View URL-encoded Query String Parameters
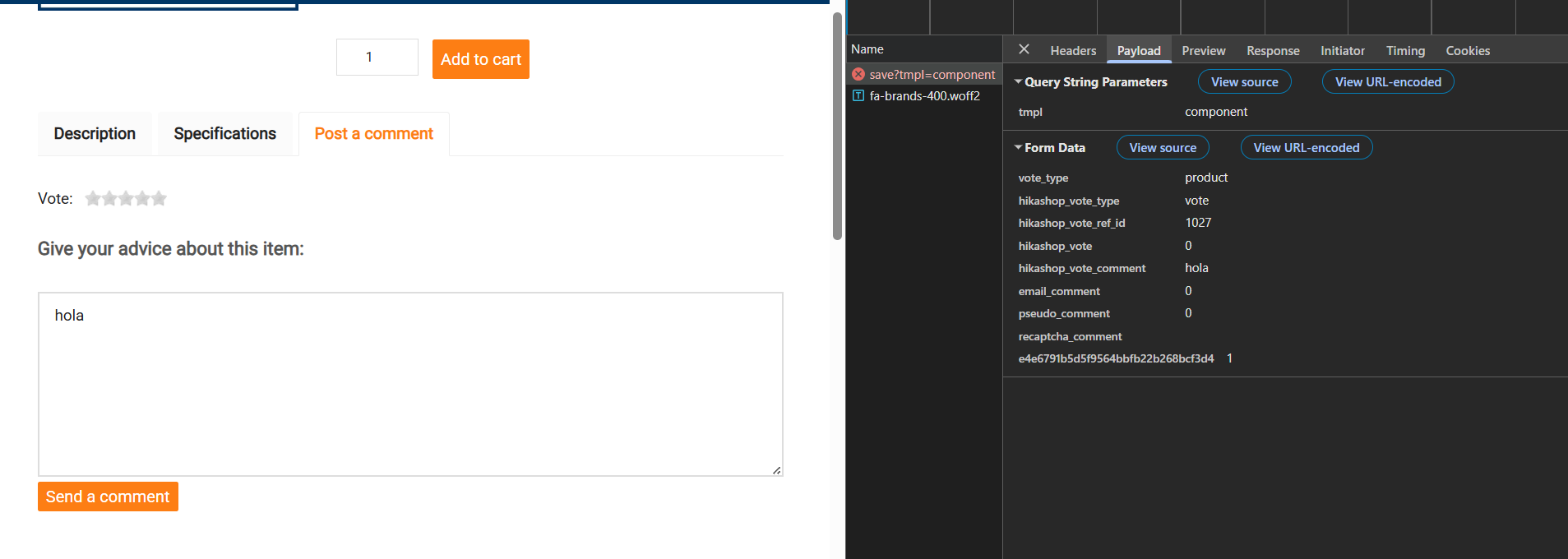 coord(1388,81)
